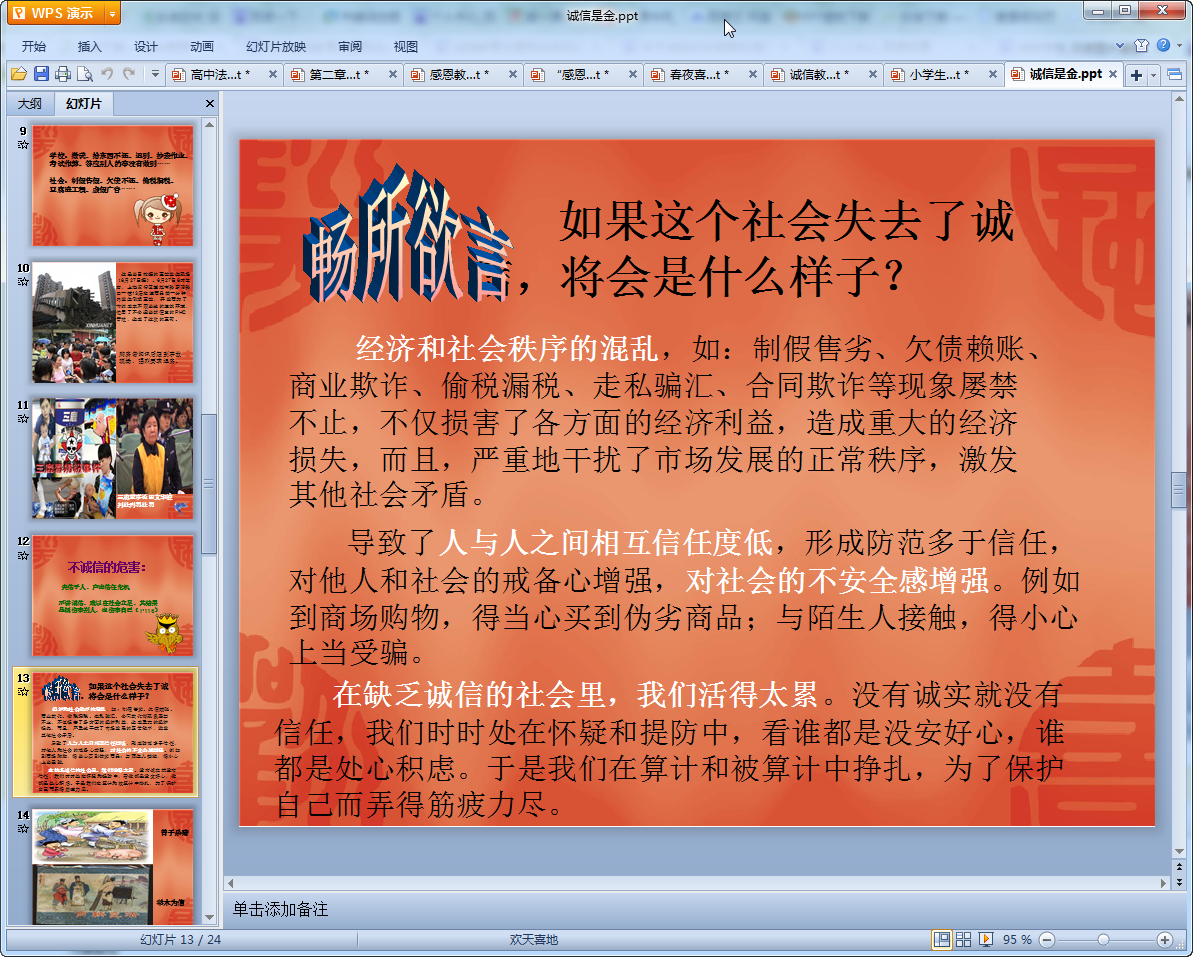The height and width of the screenshot is (957, 1193).
Task: Zoom out with the minus button
Action: [1047, 940]
